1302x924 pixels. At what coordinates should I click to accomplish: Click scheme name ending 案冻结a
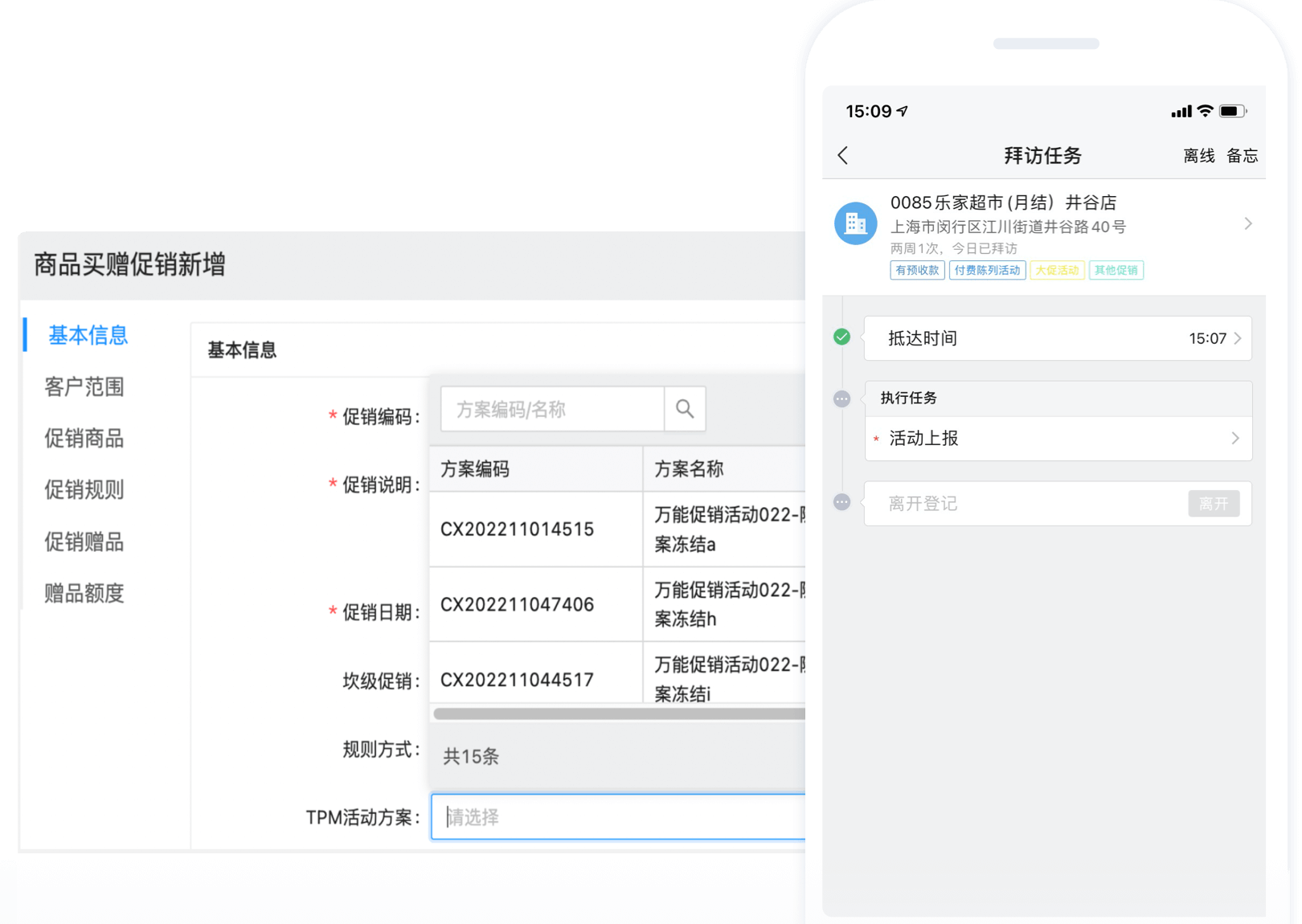729,529
